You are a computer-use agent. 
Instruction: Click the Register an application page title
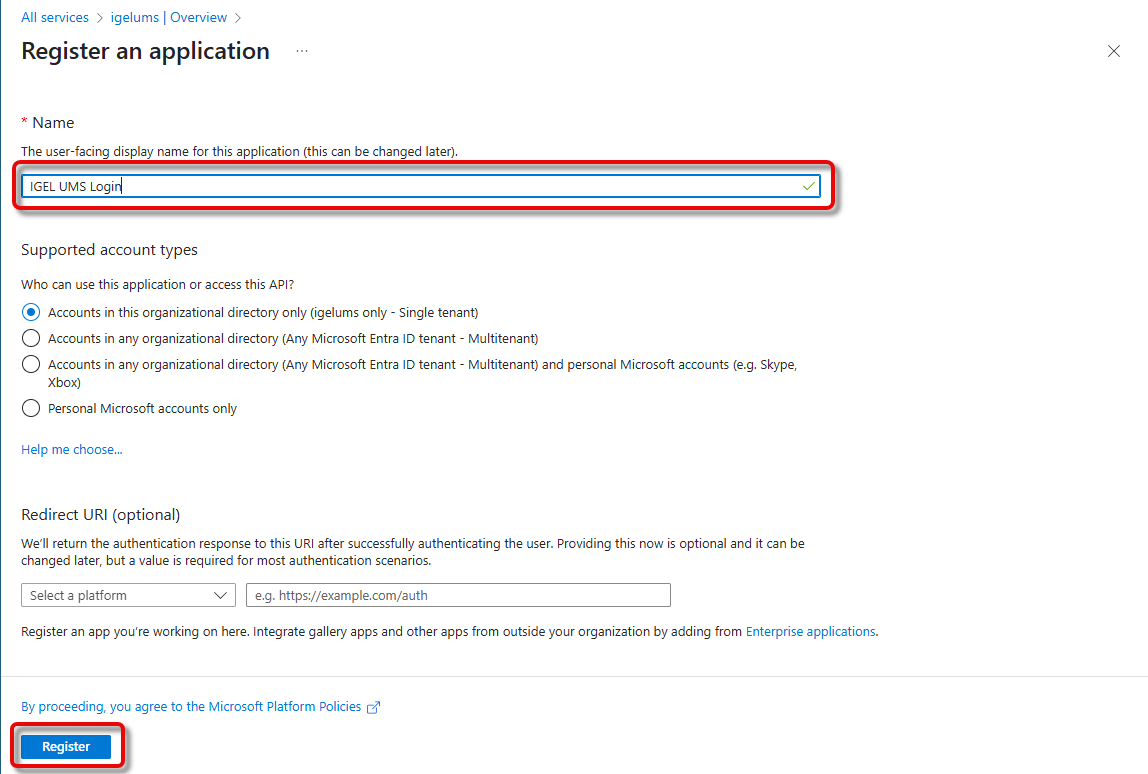coord(146,51)
